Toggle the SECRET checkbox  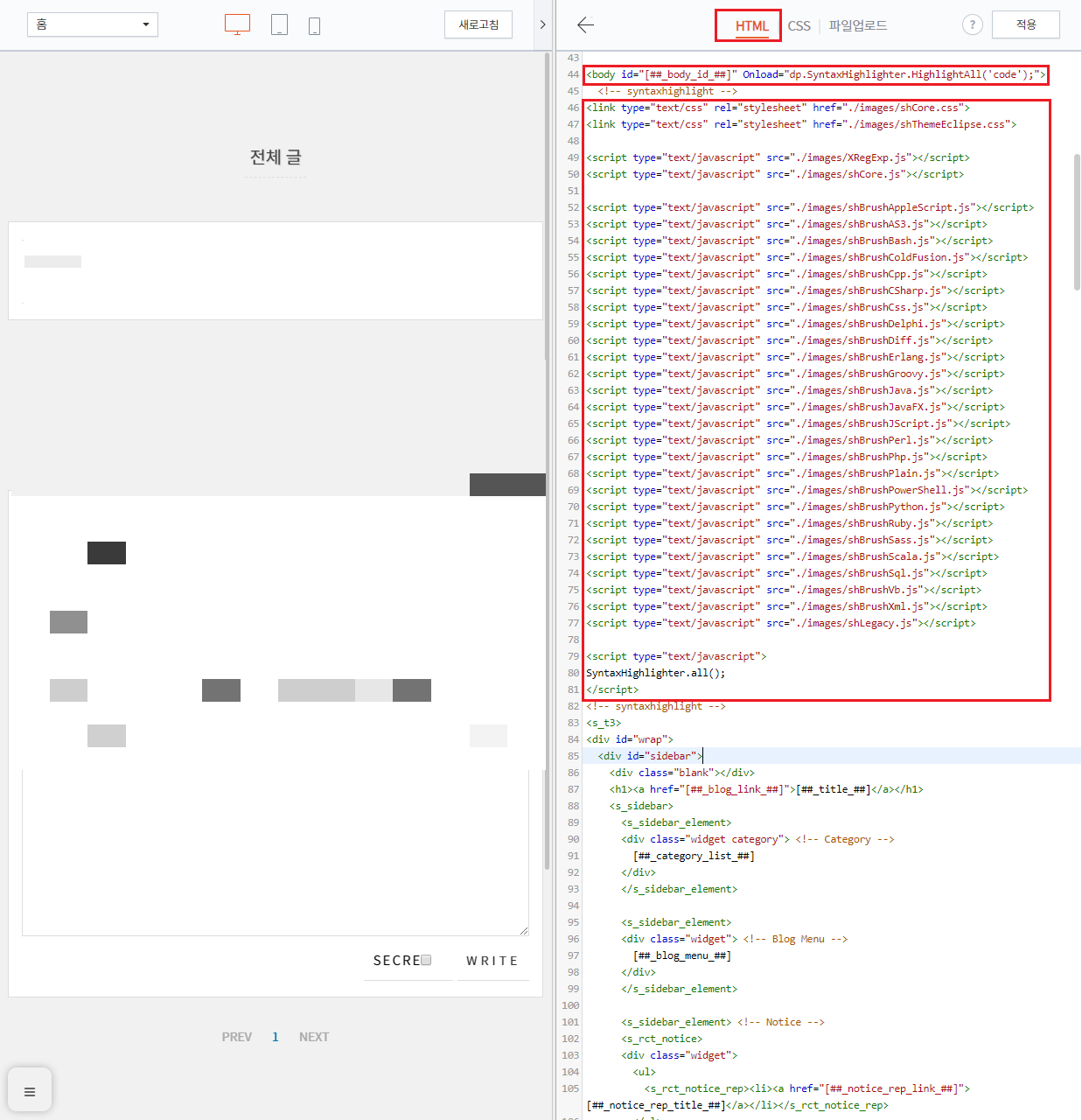point(426,960)
